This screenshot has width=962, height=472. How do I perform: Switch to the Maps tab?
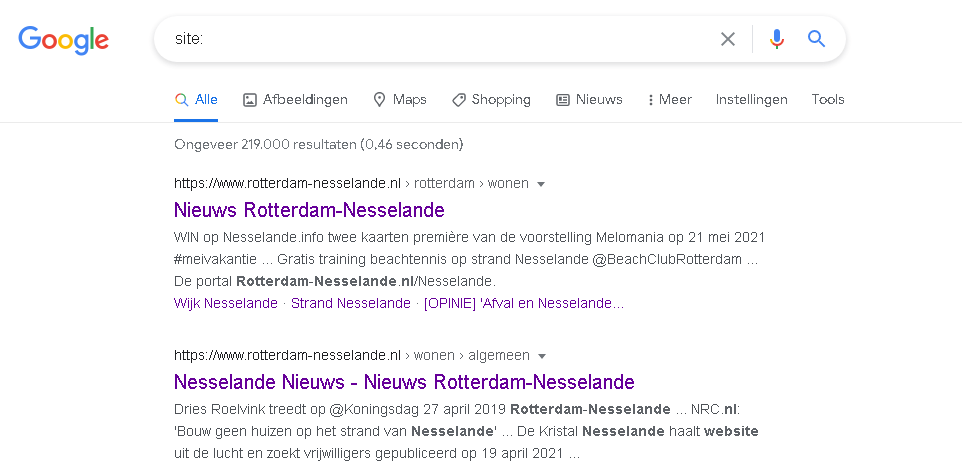tap(400, 99)
